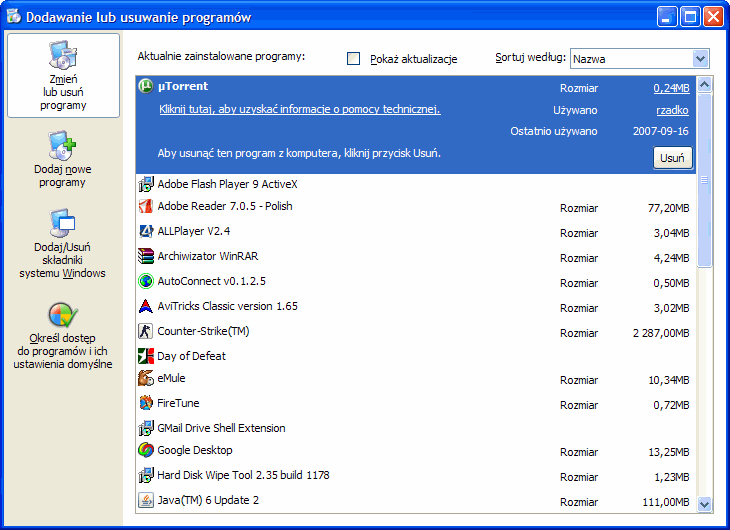This screenshot has width=730, height=530.
Task: Click the ALLPlayer V2.4 icon
Action: (x=146, y=231)
